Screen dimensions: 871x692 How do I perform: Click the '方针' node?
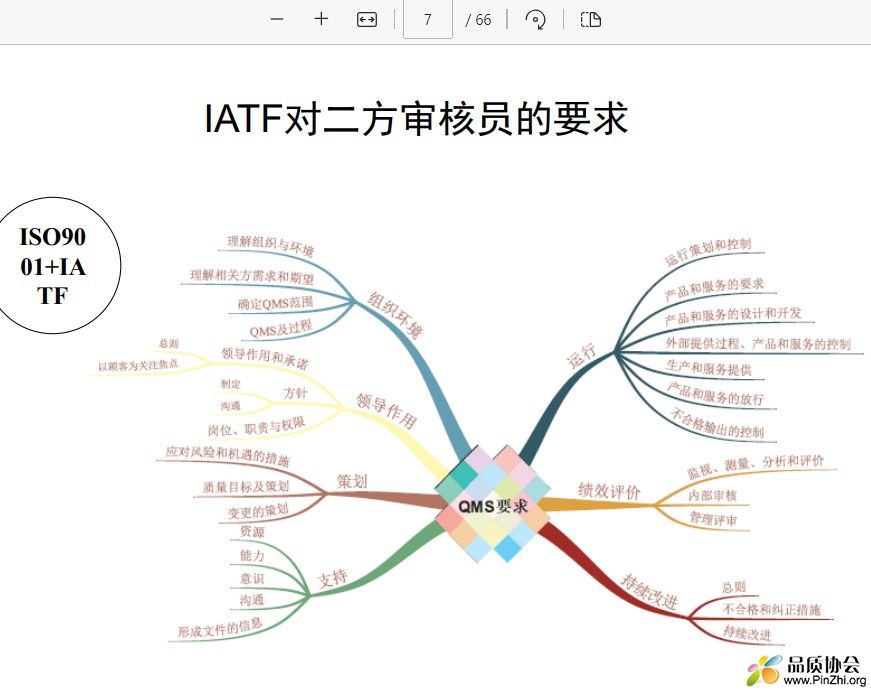pyautogui.click(x=295, y=393)
